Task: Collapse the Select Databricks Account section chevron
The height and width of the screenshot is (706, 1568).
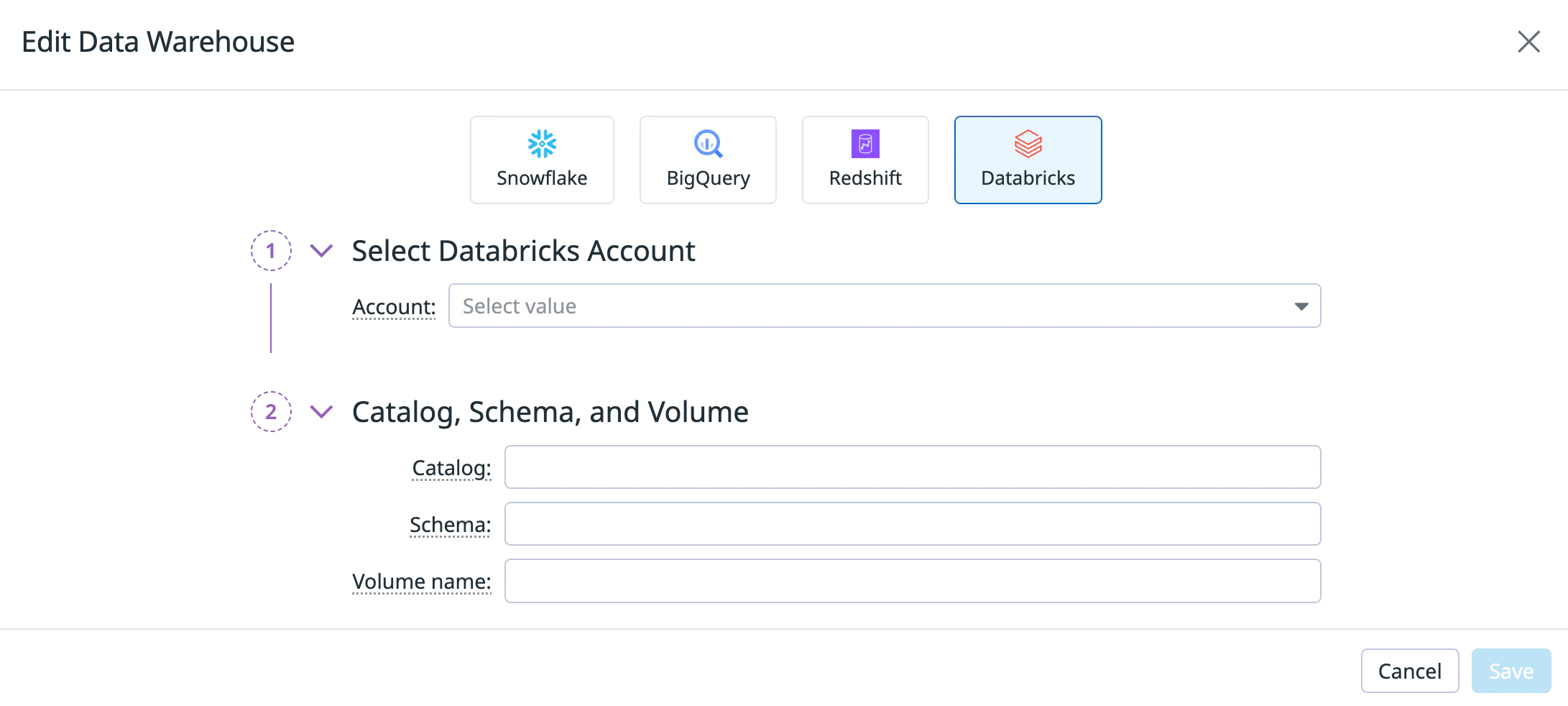Action: [x=321, y=251]
